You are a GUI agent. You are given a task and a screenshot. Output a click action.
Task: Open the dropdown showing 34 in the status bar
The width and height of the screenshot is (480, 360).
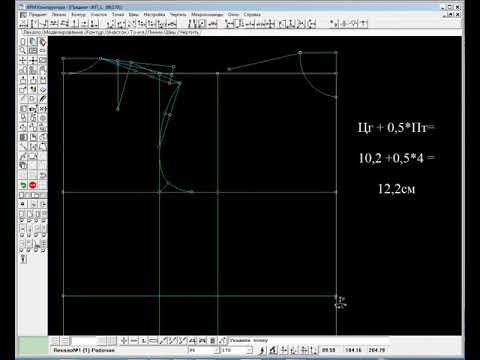coord(204,350)
